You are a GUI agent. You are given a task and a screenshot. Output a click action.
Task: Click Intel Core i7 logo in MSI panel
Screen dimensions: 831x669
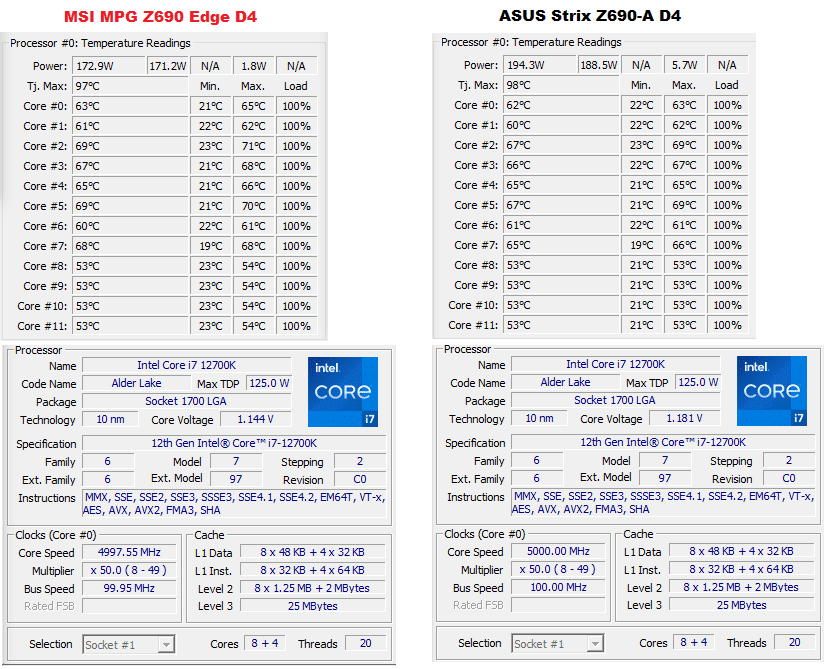pos(343,392)
